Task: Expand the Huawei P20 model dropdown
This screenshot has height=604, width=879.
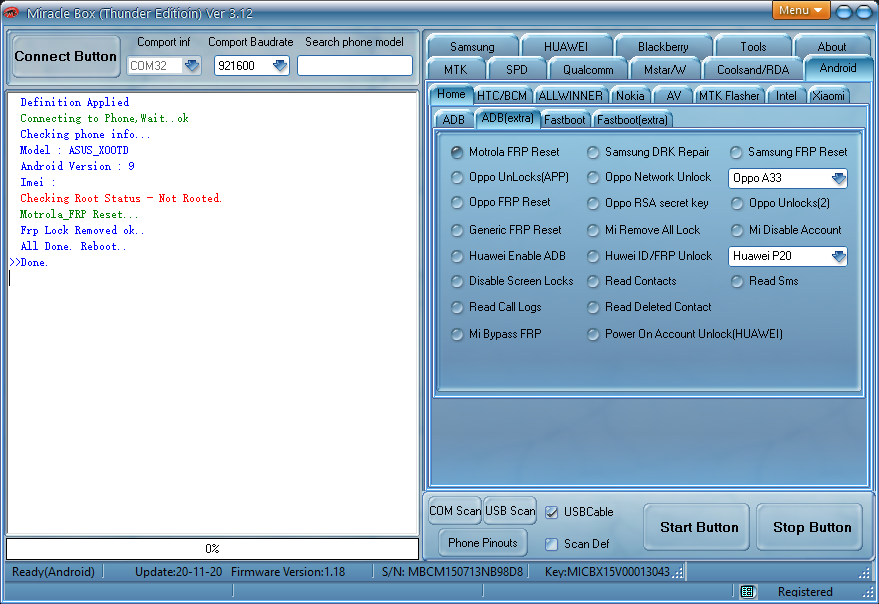Action: click(838, 256)
